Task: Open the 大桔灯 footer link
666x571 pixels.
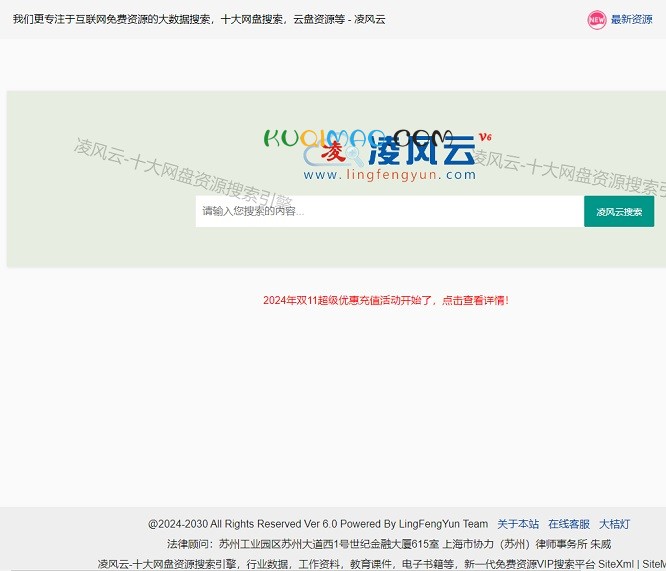Action: 614,524
